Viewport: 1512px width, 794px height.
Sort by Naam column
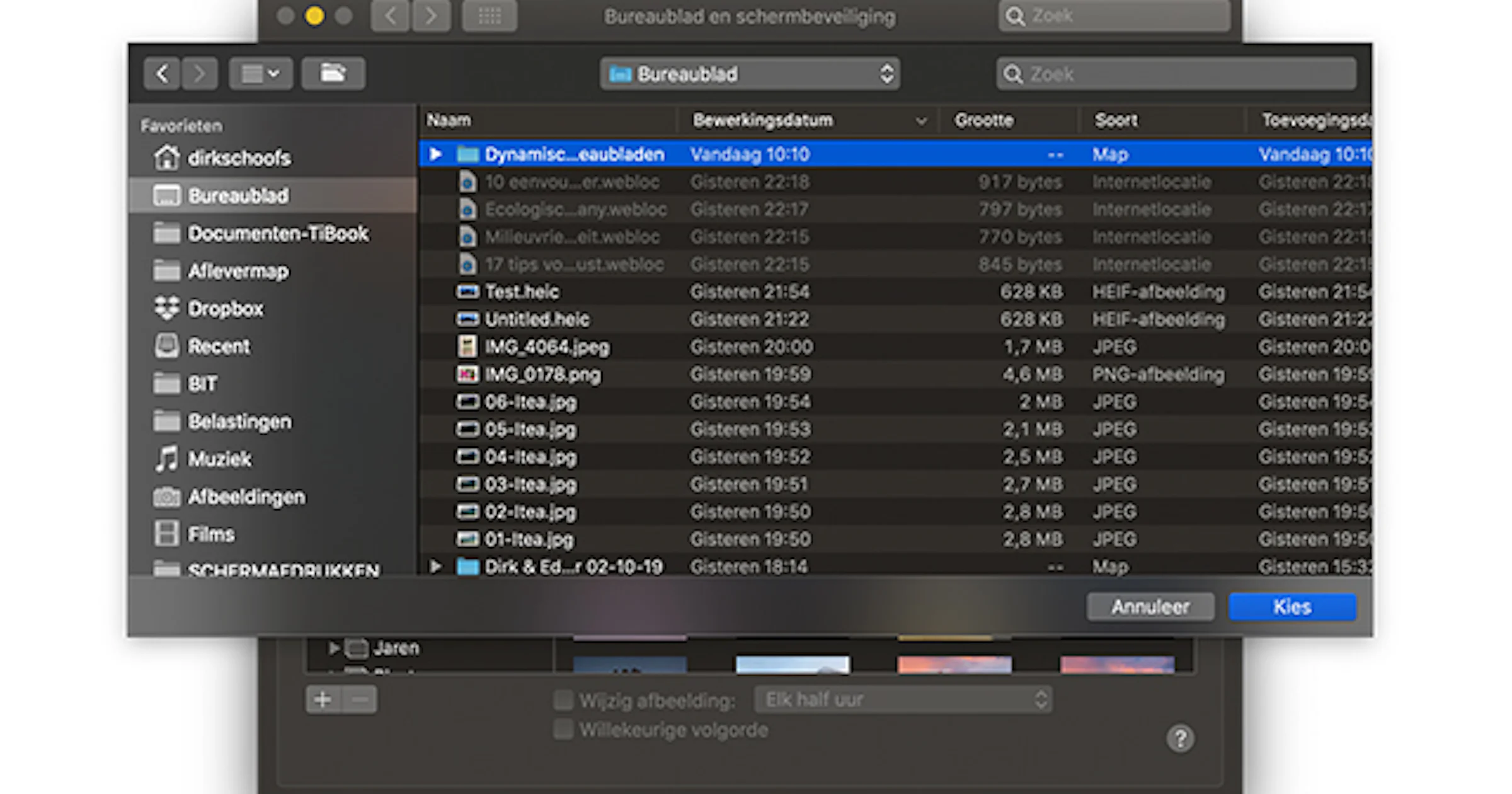[x=547, y=120]
